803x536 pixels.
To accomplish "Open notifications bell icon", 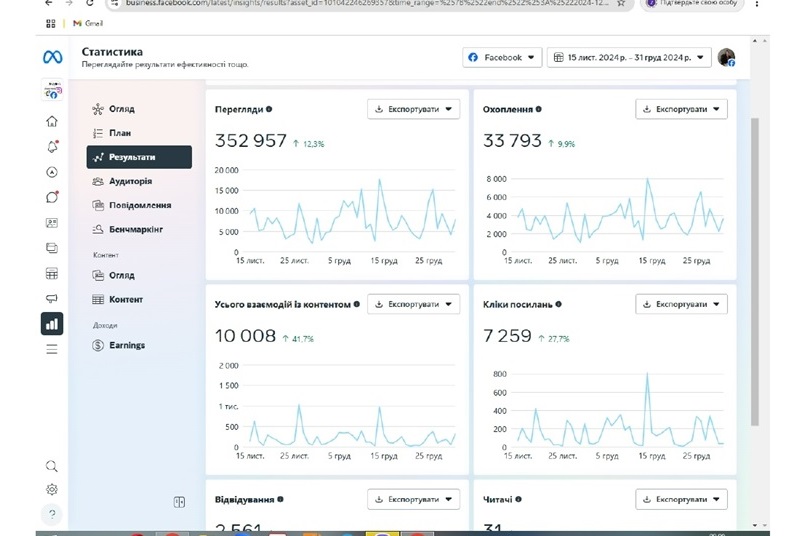I will [52, 146].
